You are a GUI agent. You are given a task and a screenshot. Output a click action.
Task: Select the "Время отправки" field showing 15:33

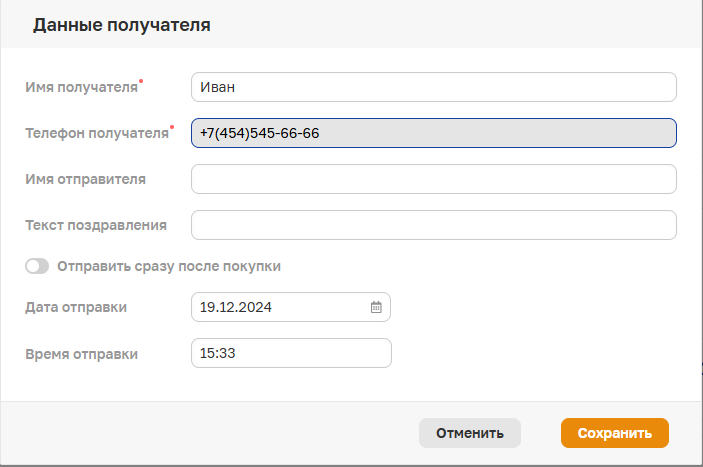[x=291, y=353]
